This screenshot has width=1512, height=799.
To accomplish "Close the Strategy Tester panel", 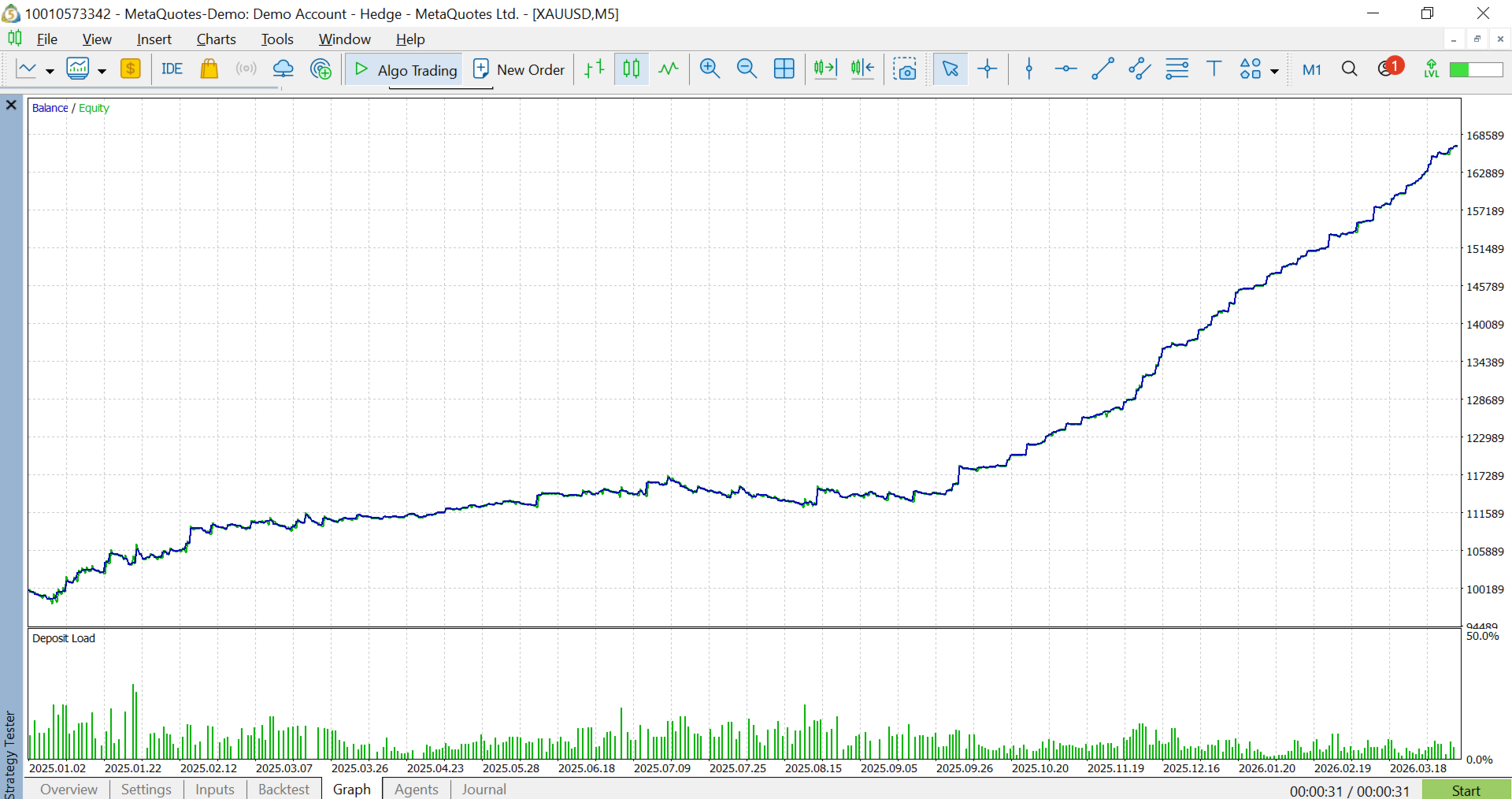I will pyautogui.click(x=11, y=105).
